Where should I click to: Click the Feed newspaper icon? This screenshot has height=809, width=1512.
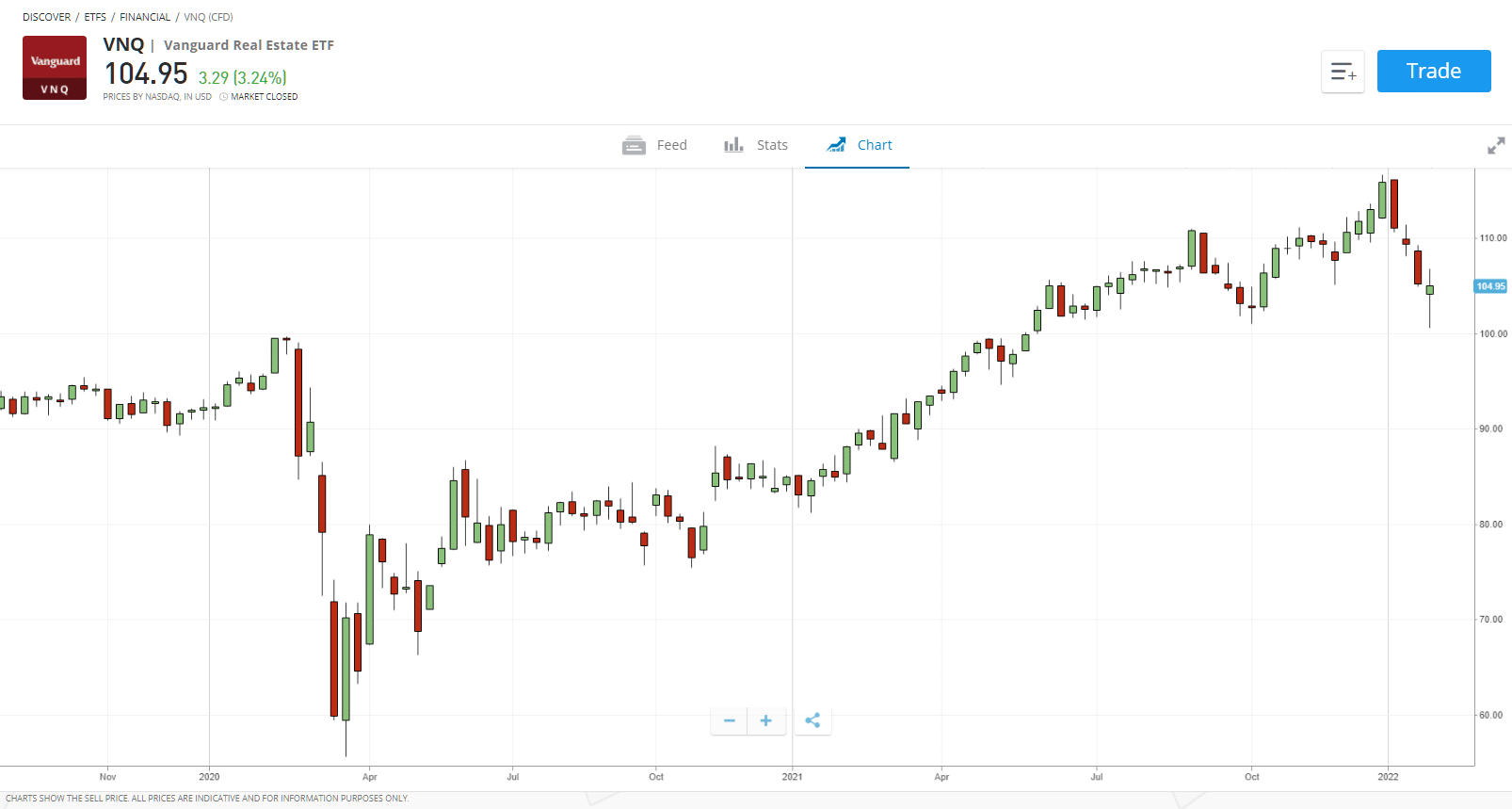click(634, 145)
